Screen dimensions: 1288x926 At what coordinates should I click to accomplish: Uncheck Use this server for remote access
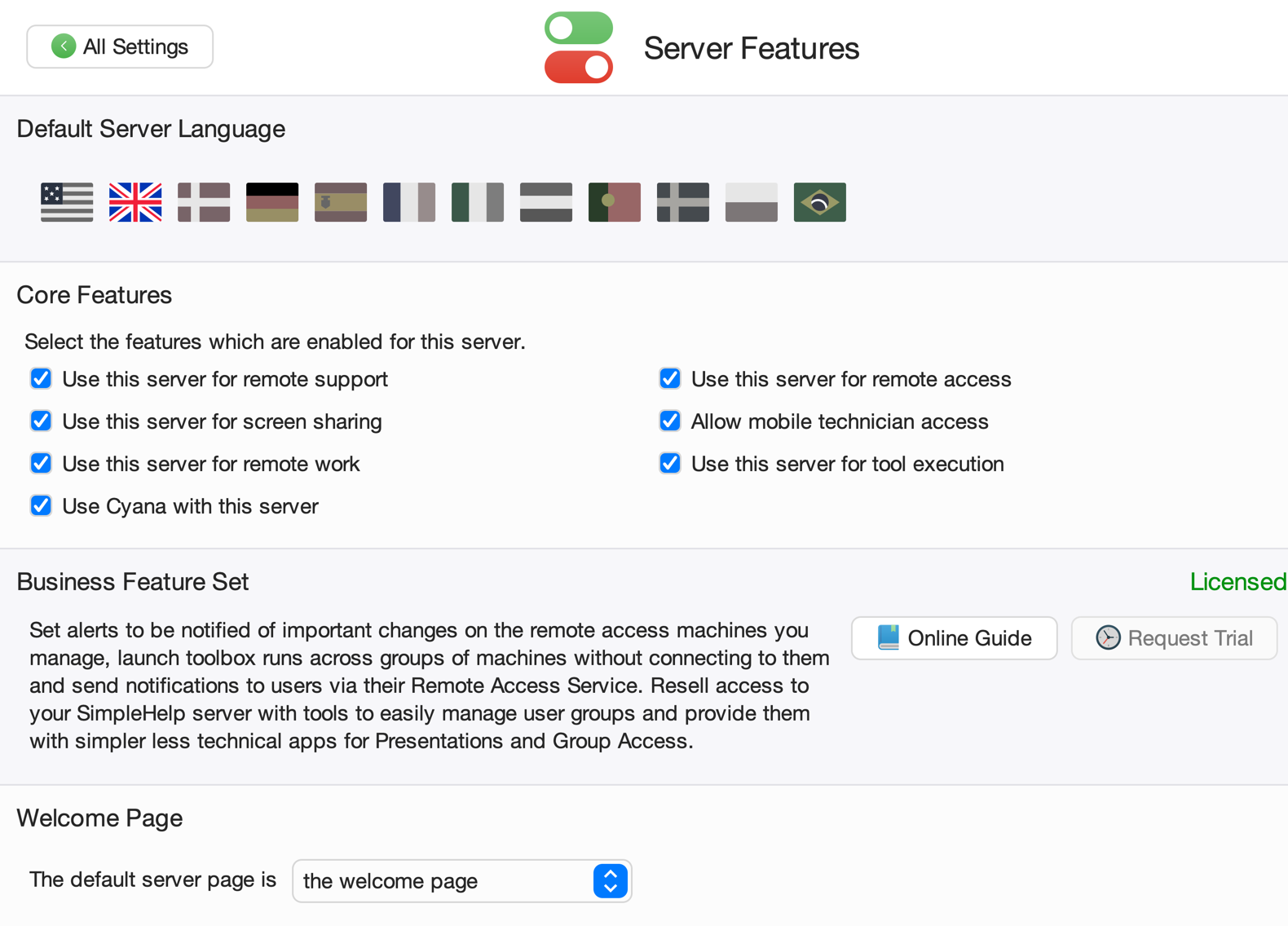tap(670, 379)
